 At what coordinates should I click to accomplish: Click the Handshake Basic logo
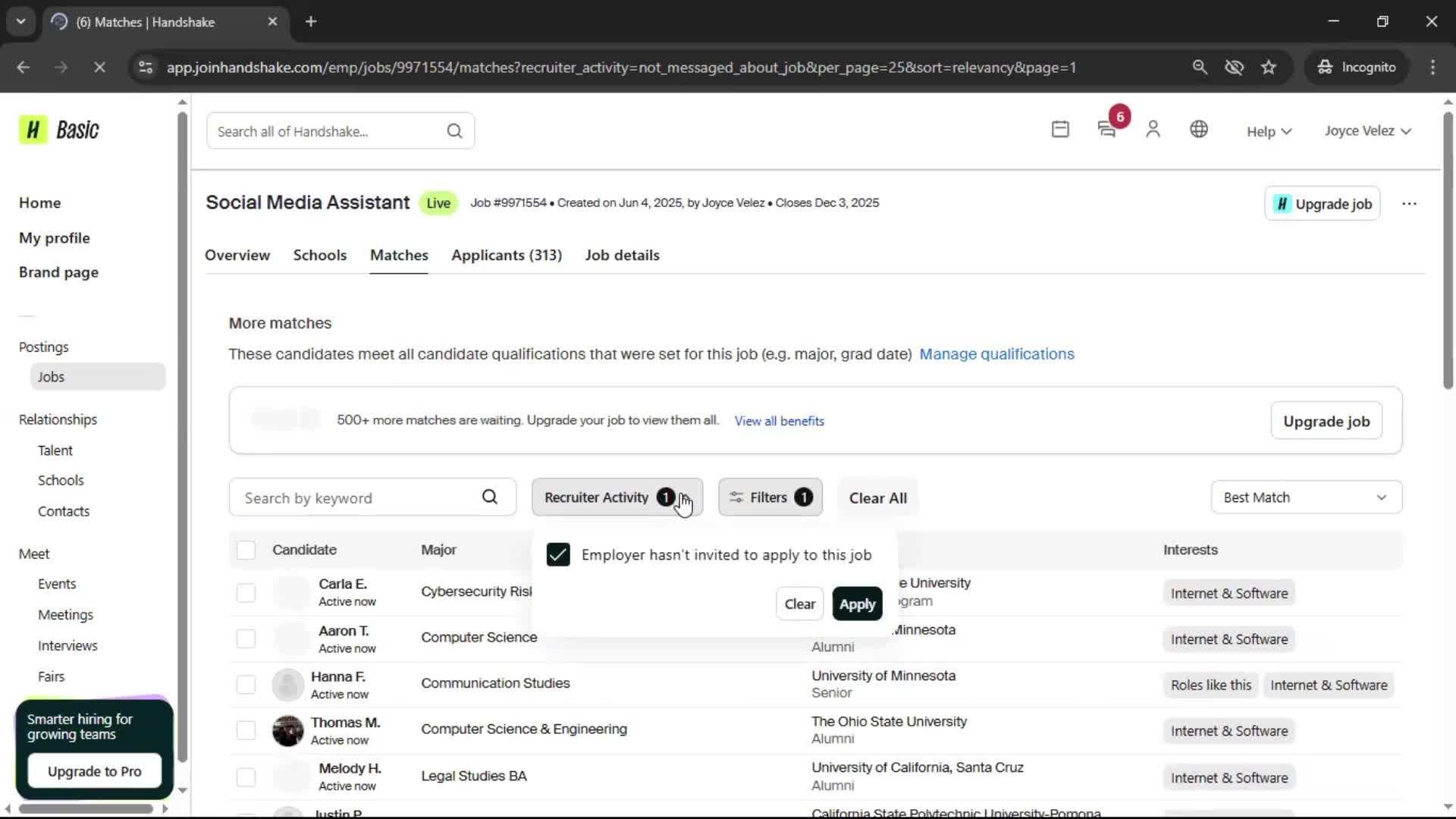coord(59,130)
